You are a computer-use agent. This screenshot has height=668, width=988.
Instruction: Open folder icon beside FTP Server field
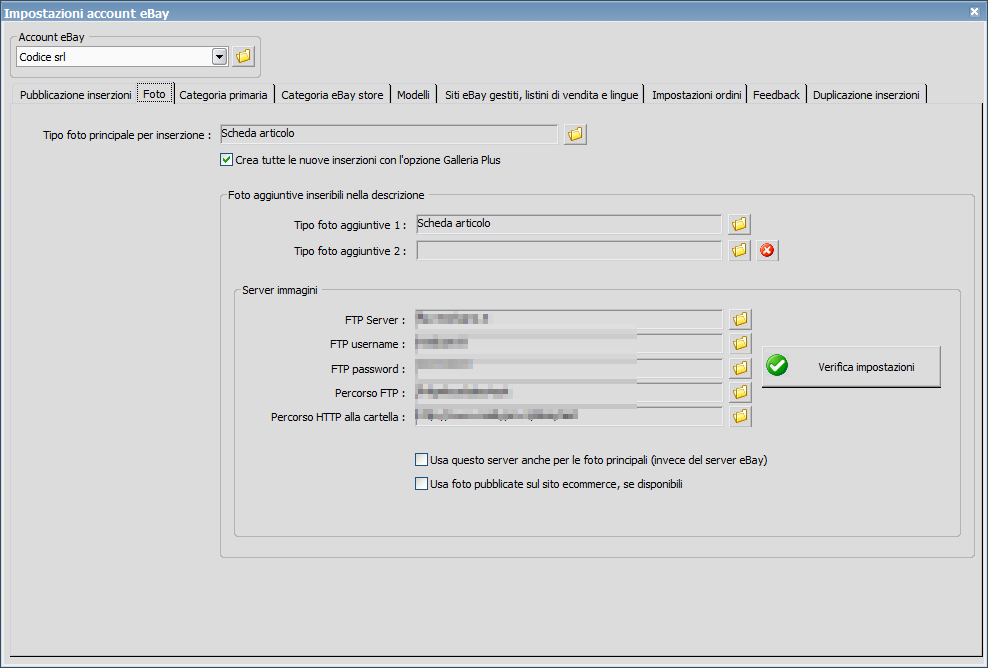point(740,320)
